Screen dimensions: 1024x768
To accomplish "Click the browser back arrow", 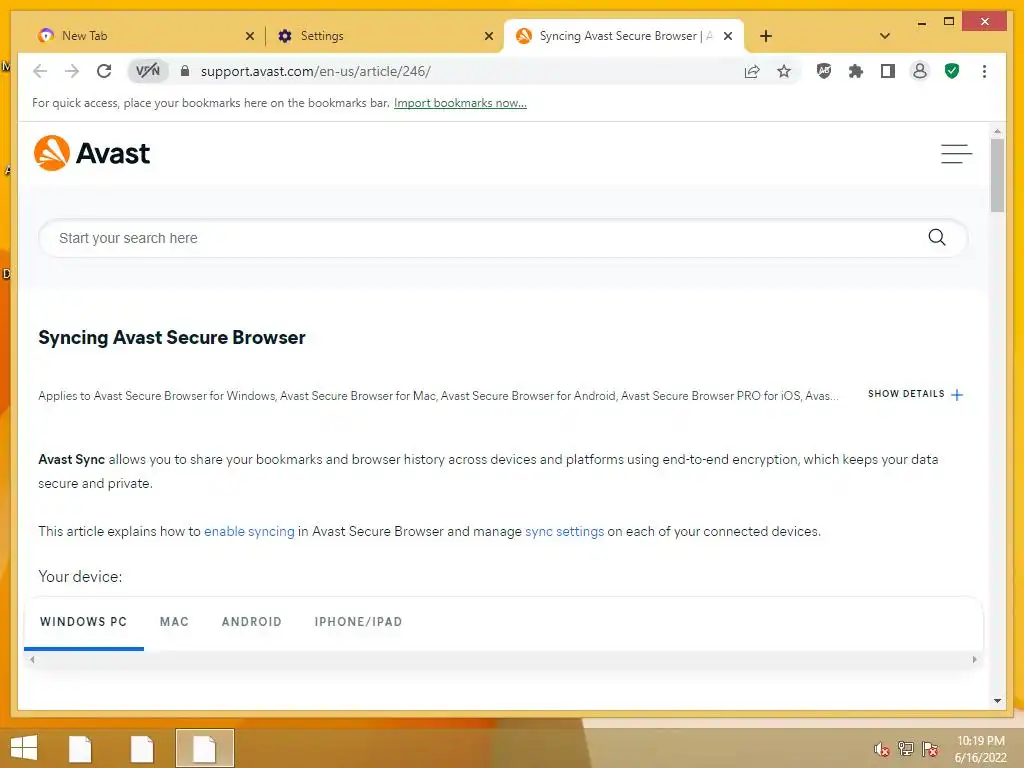I will coord(40,71).
